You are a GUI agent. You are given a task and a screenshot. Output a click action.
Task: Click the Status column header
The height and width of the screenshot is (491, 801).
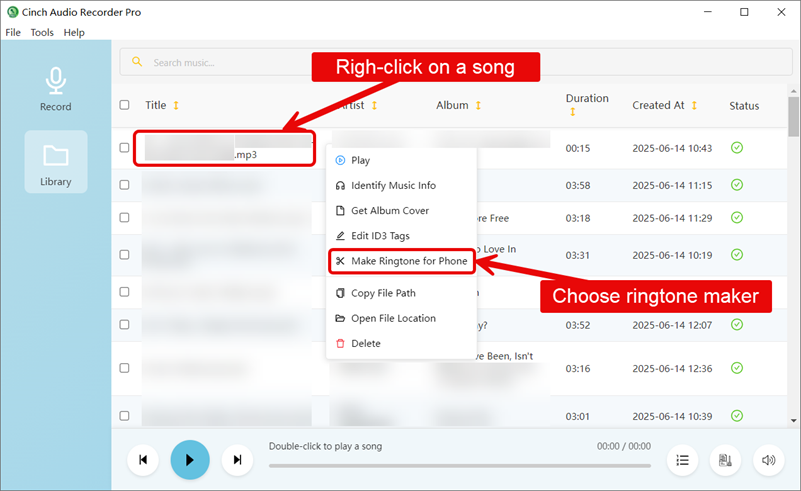744,106
